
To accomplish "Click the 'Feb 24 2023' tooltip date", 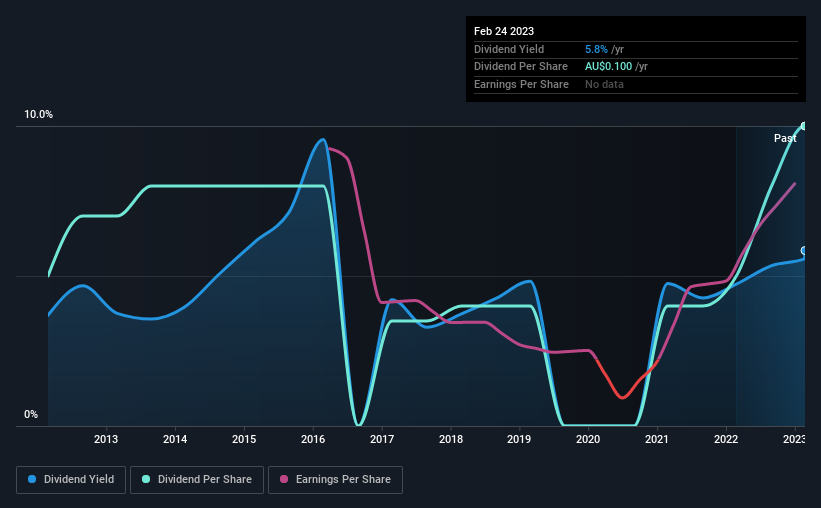I will pyautogui.click(x=504, y=31).
